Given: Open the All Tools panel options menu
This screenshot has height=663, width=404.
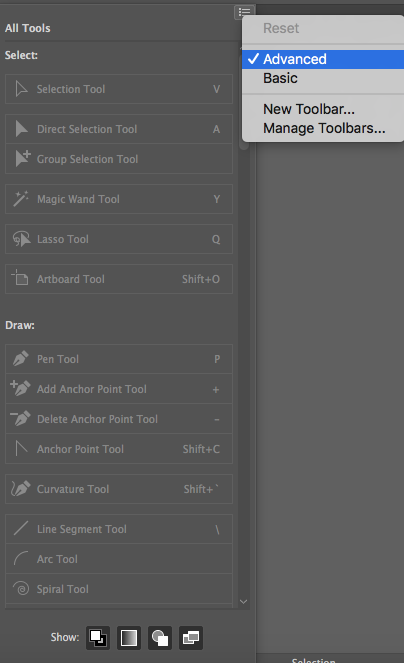Looking at the screenshot, I should (x=244, y=12).
